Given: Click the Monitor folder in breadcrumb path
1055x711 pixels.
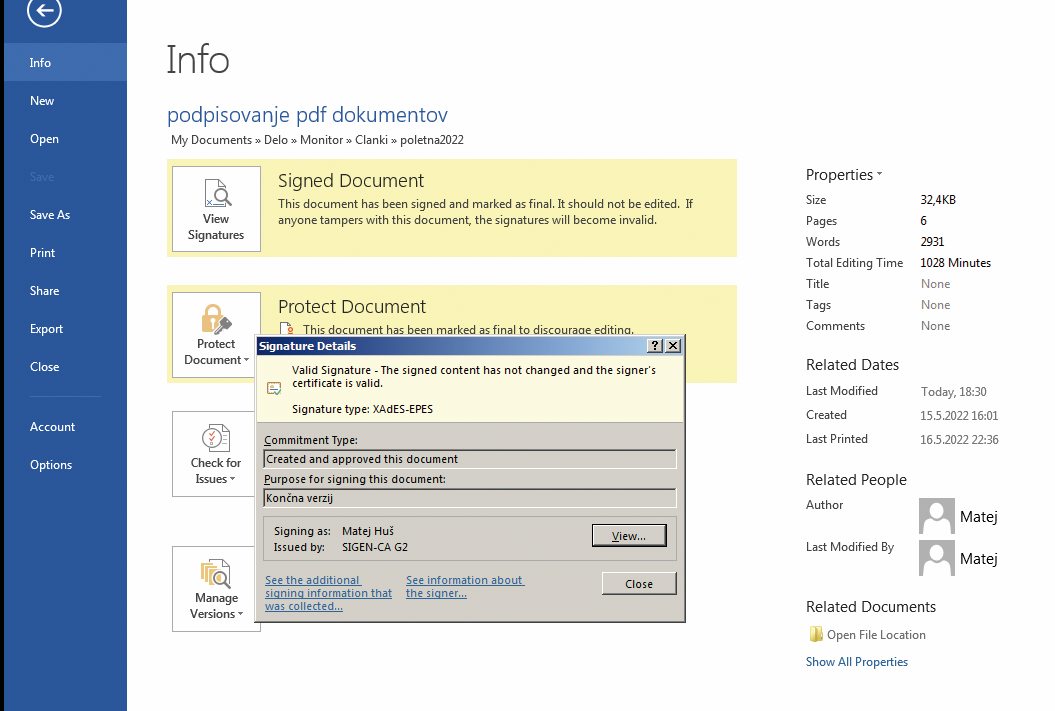Looking at the screenshot, I should coord(322,140).
